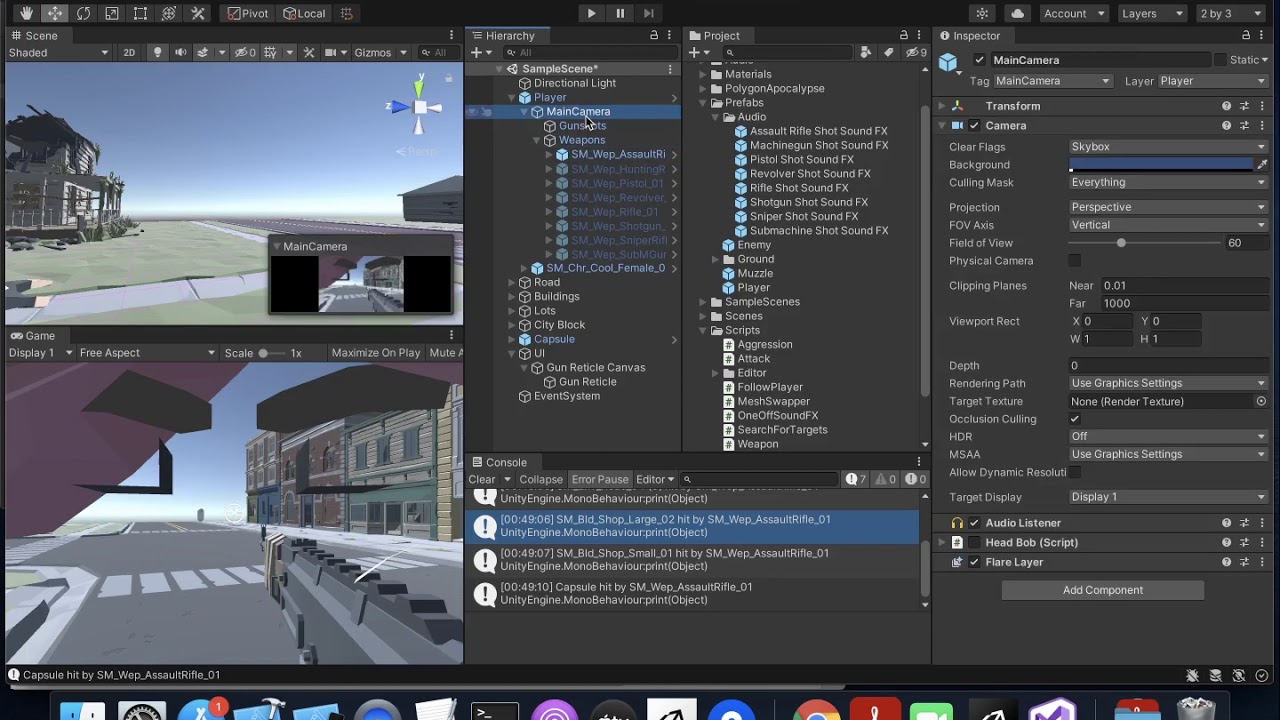Screen dimensions: 1280x720
Task: Click the Field of View slider
Action: tap(1121, 243)
